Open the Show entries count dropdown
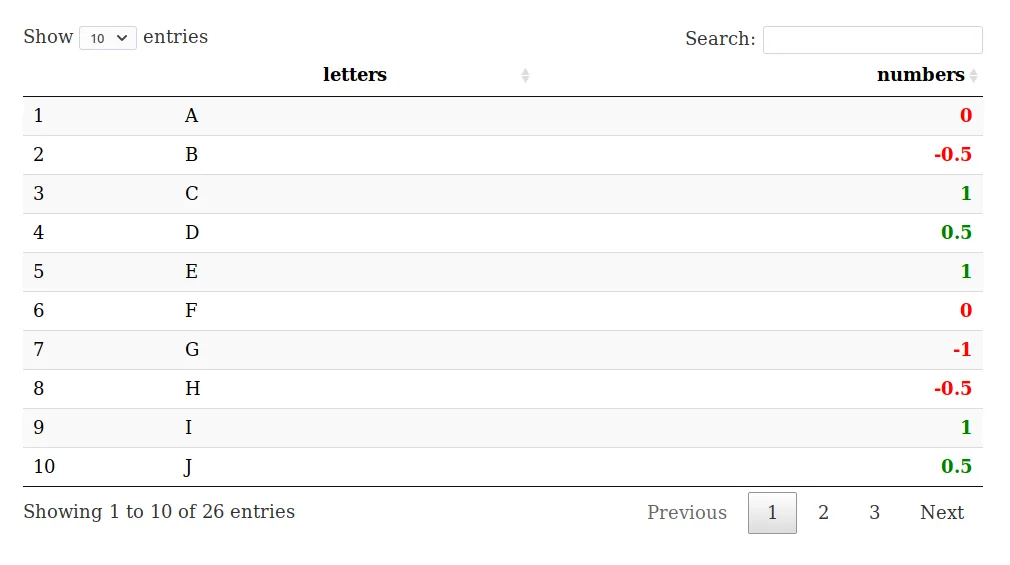 108,38
